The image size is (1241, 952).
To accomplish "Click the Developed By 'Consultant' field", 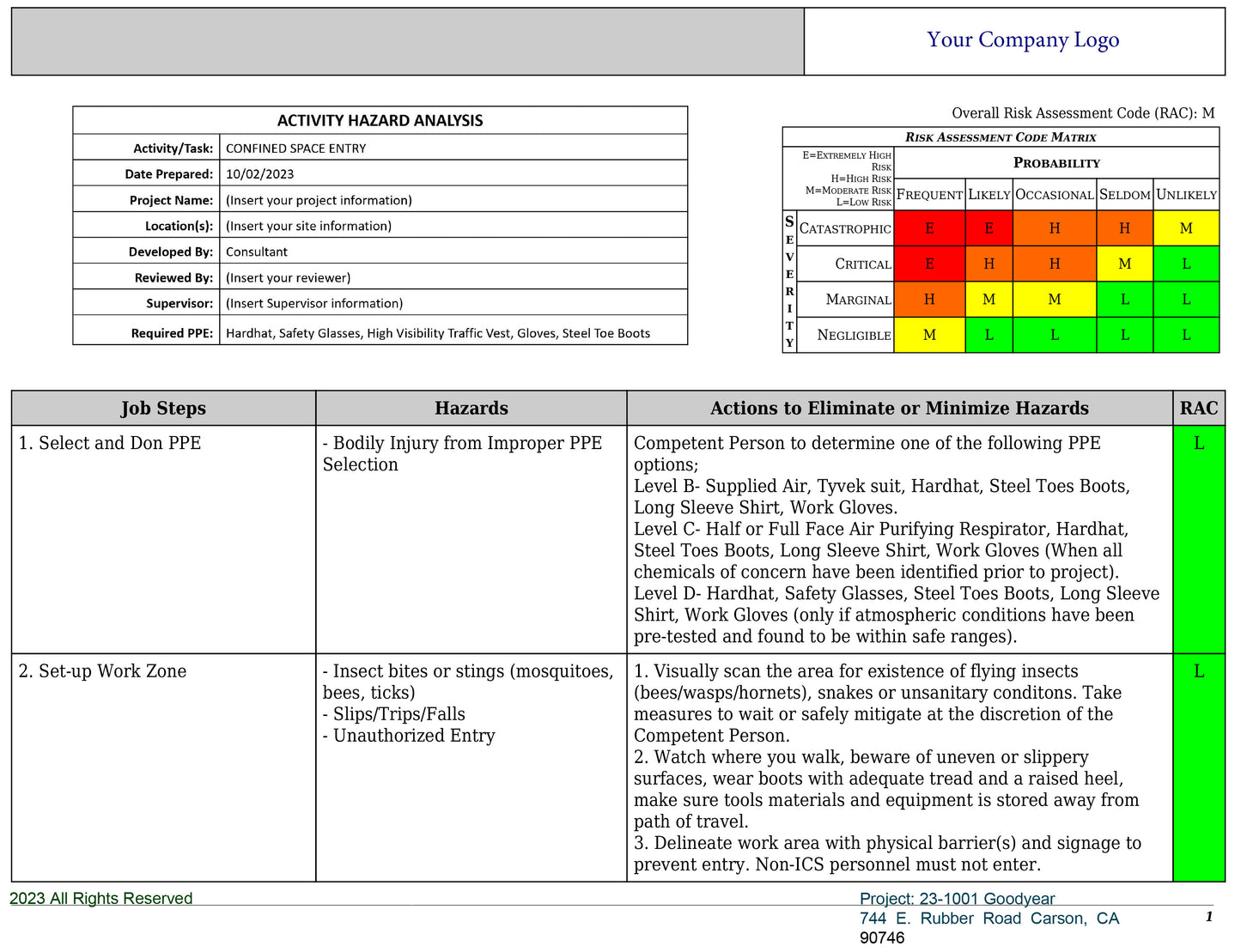I will point(257,252).
